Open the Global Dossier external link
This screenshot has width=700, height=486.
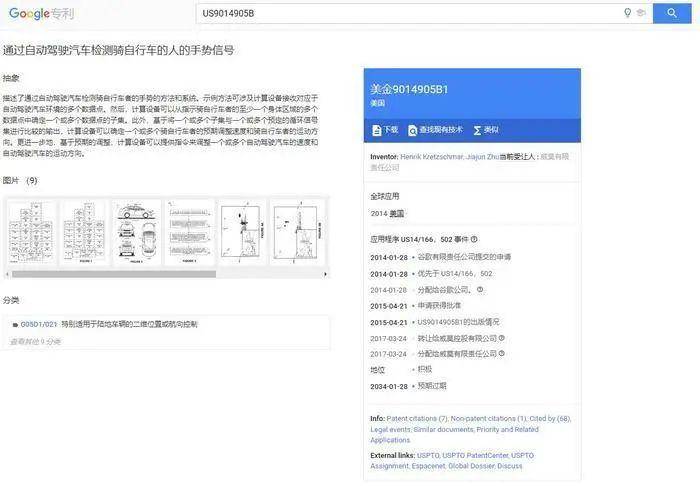click(471, 466)
